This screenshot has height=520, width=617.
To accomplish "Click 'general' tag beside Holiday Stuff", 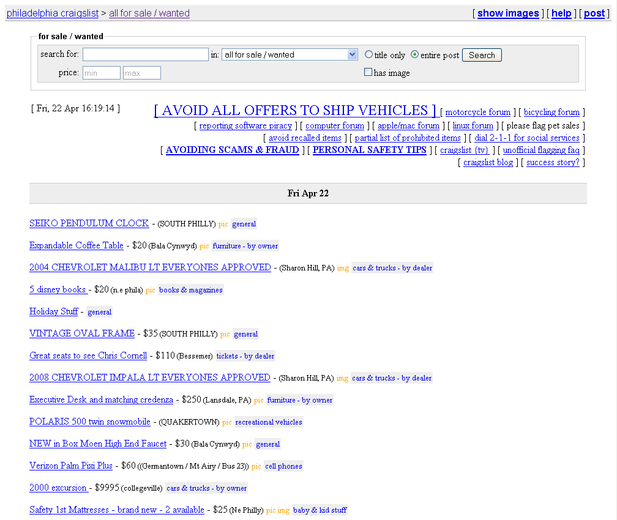I will (x=100, y=312).
